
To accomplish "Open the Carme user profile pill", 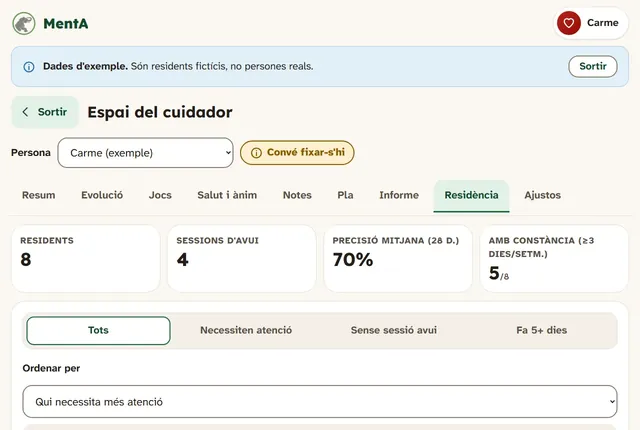I will (591, 23).
